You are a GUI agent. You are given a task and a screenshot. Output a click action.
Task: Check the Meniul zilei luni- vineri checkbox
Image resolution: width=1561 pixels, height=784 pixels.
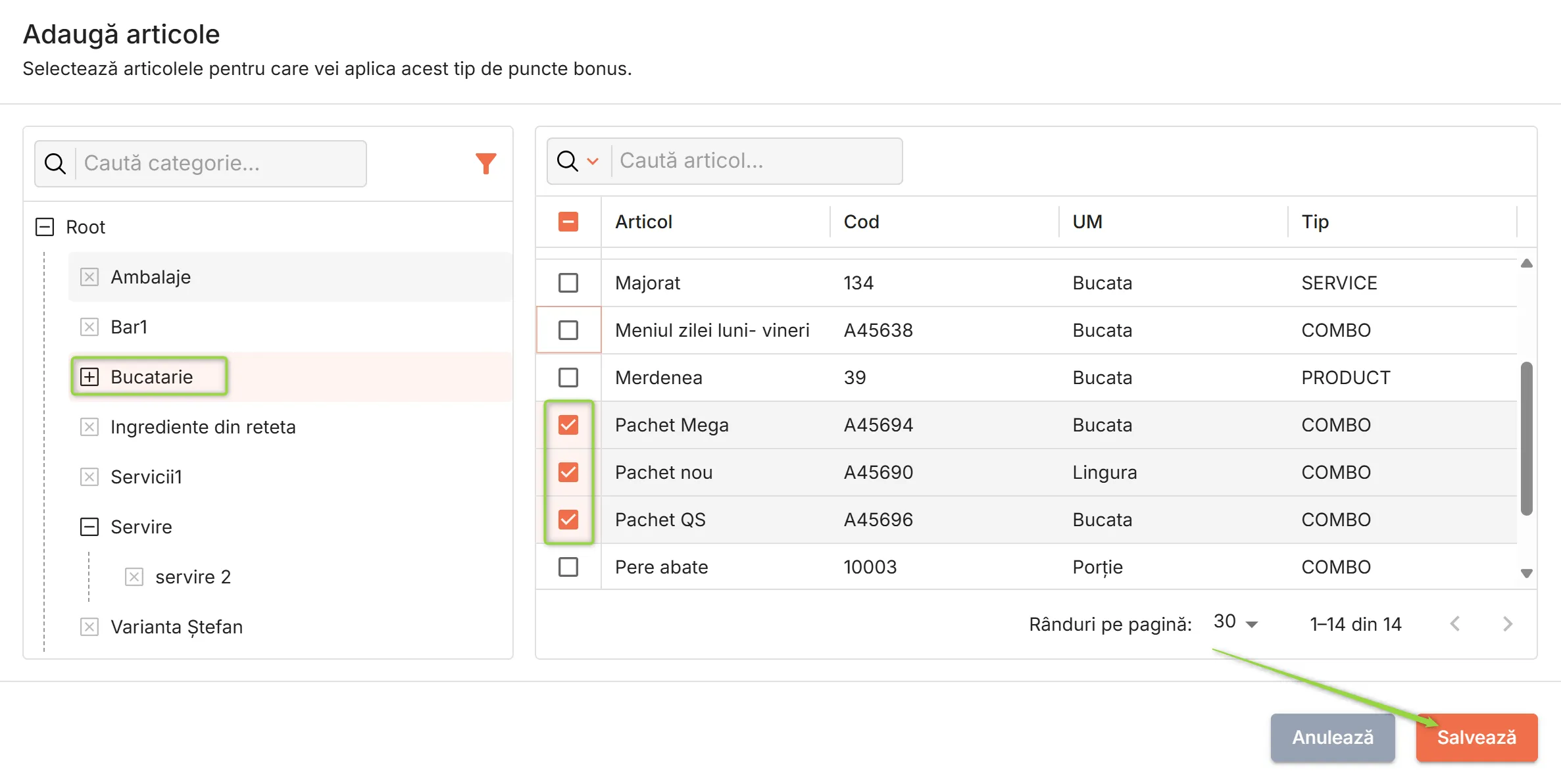click(x=568, y=330)
